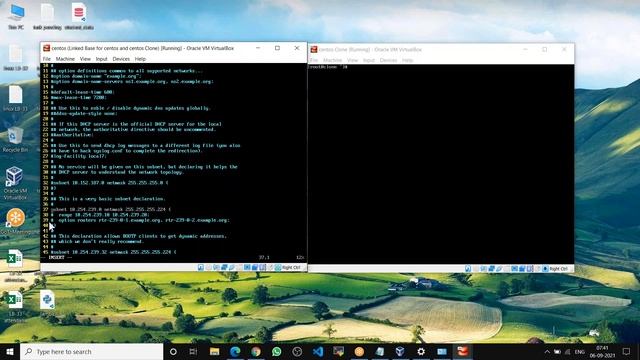Open File menu in centos window

(47, 59)
